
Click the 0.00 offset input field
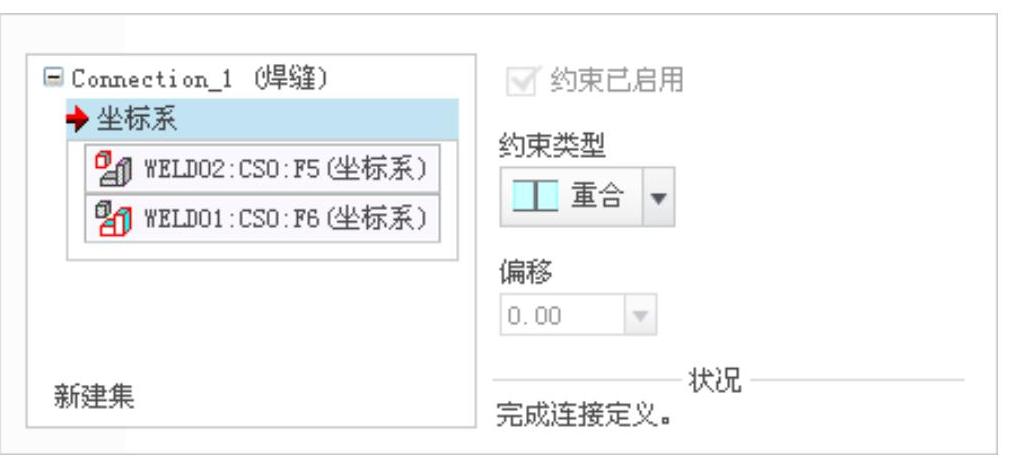[x=562, y=315]
